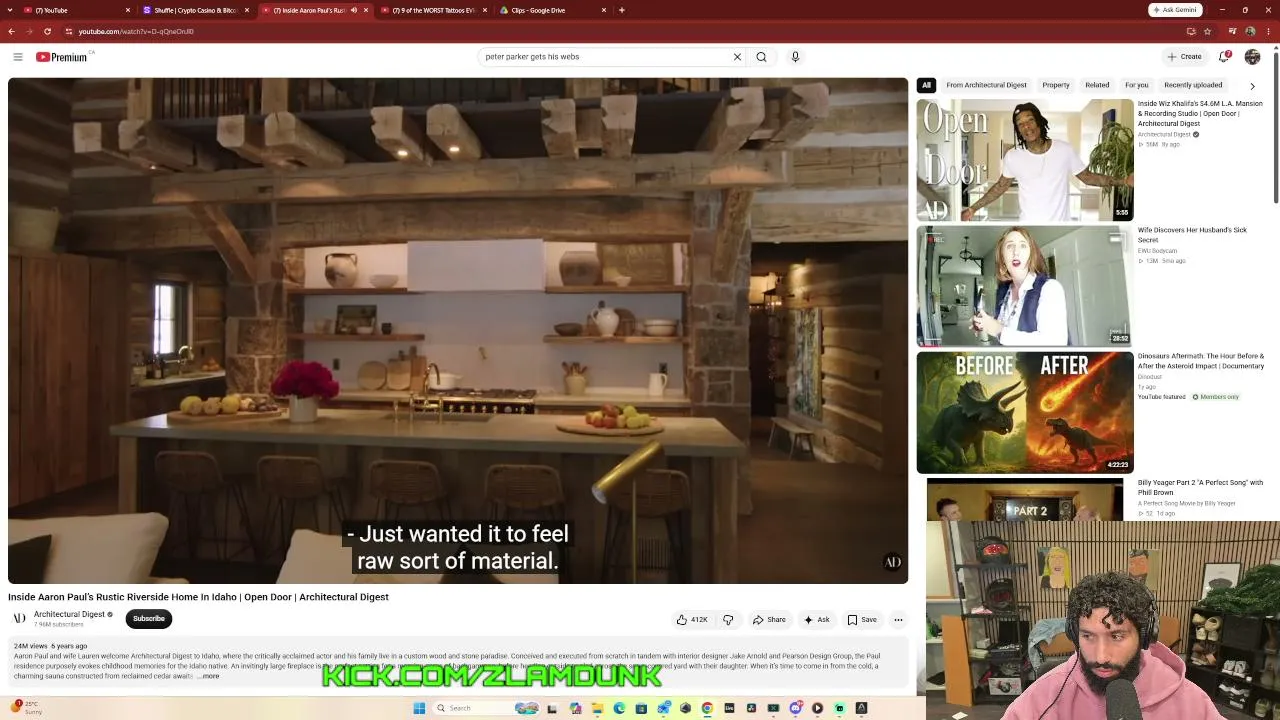Screen dimensions: 1280x720
Task: Select the All filter chip
Action: coord(926,85)
